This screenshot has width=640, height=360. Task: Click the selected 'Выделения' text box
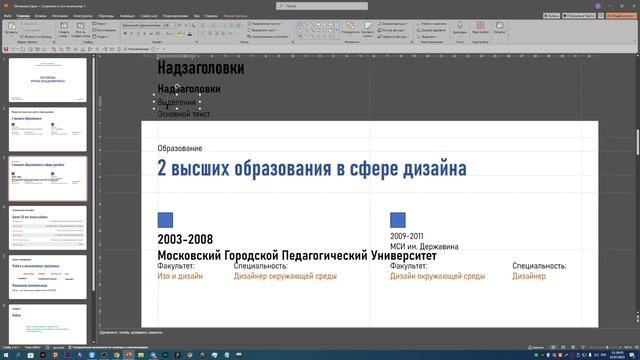177,102
